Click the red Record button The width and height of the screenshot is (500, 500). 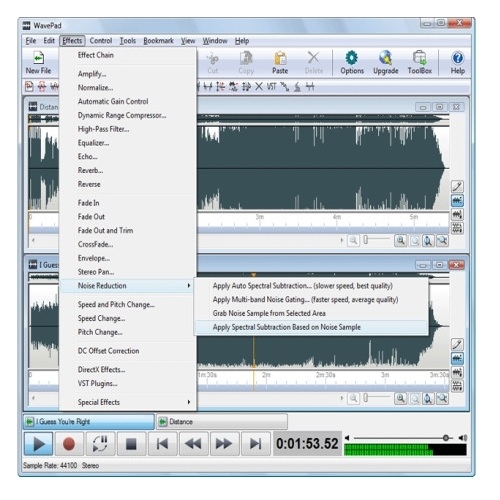69,444
